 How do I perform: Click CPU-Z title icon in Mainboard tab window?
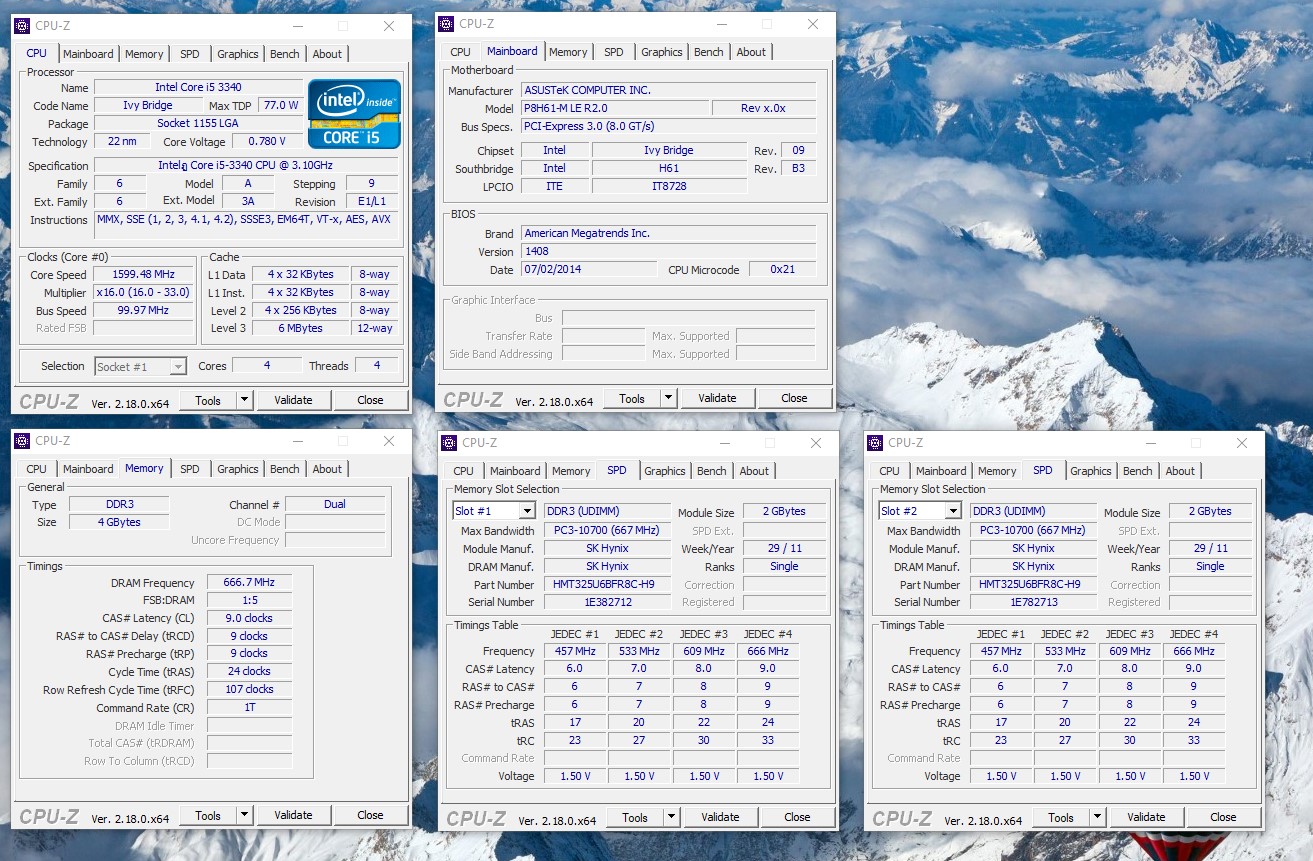(x=446, y=24)
